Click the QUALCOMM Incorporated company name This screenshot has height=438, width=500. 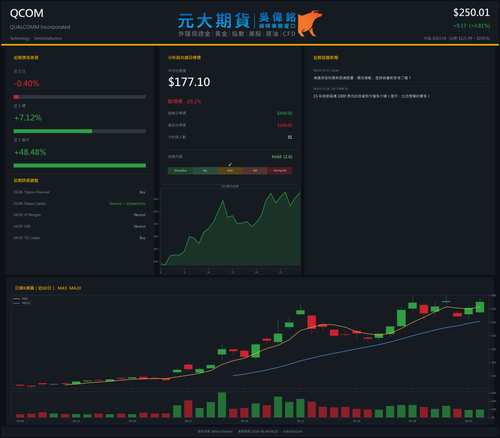[x=40, y=27]
